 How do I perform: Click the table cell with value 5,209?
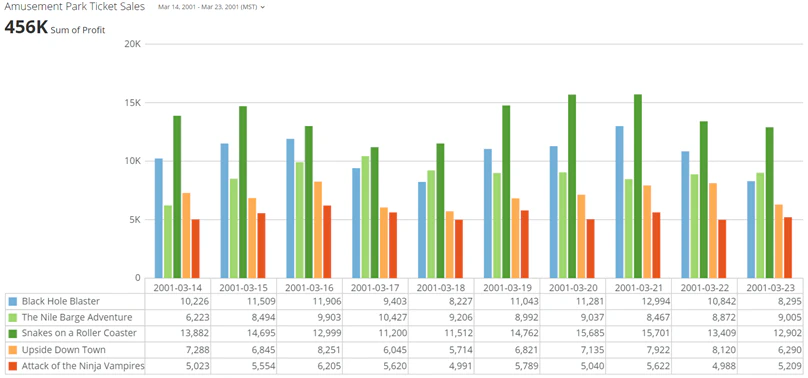(x=771, y=367)
